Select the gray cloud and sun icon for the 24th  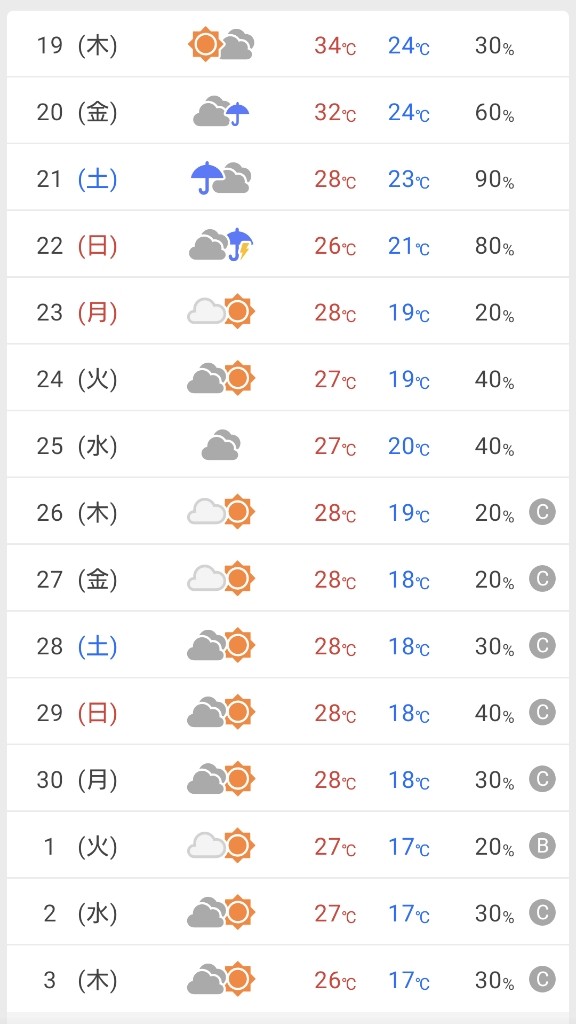[221, 378]
